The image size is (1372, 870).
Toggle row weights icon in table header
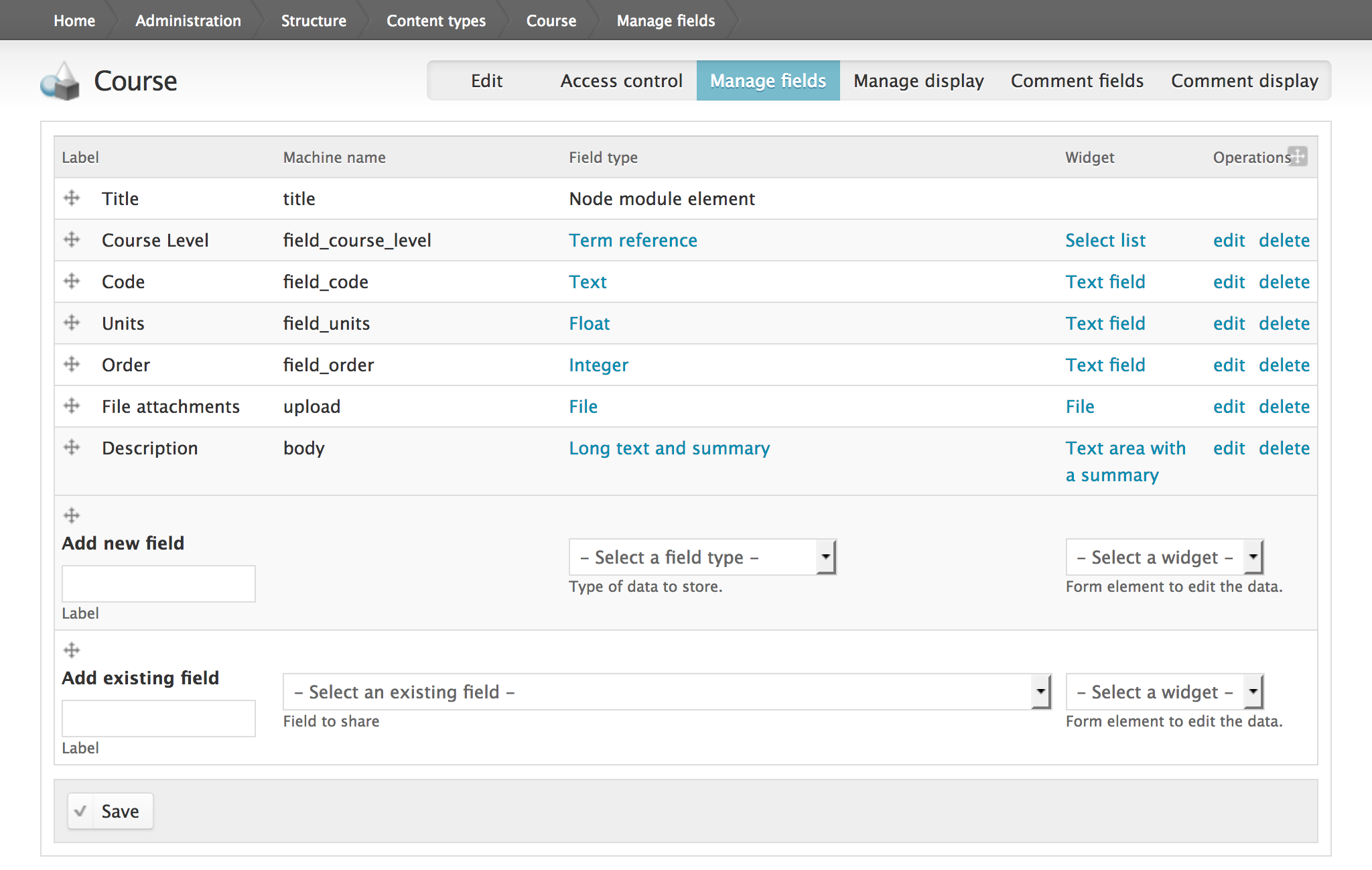click(1298, 156)
